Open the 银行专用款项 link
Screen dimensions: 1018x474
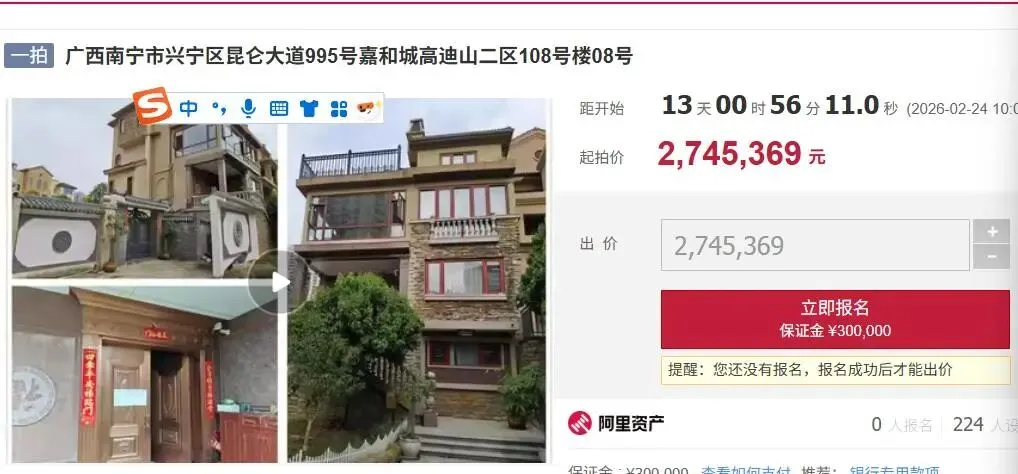click(x=894, y=470)
